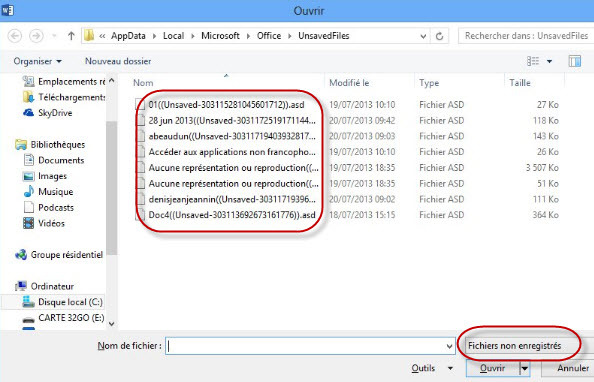
Task: Create a Nouveau dossier
Action: (118, 61)
